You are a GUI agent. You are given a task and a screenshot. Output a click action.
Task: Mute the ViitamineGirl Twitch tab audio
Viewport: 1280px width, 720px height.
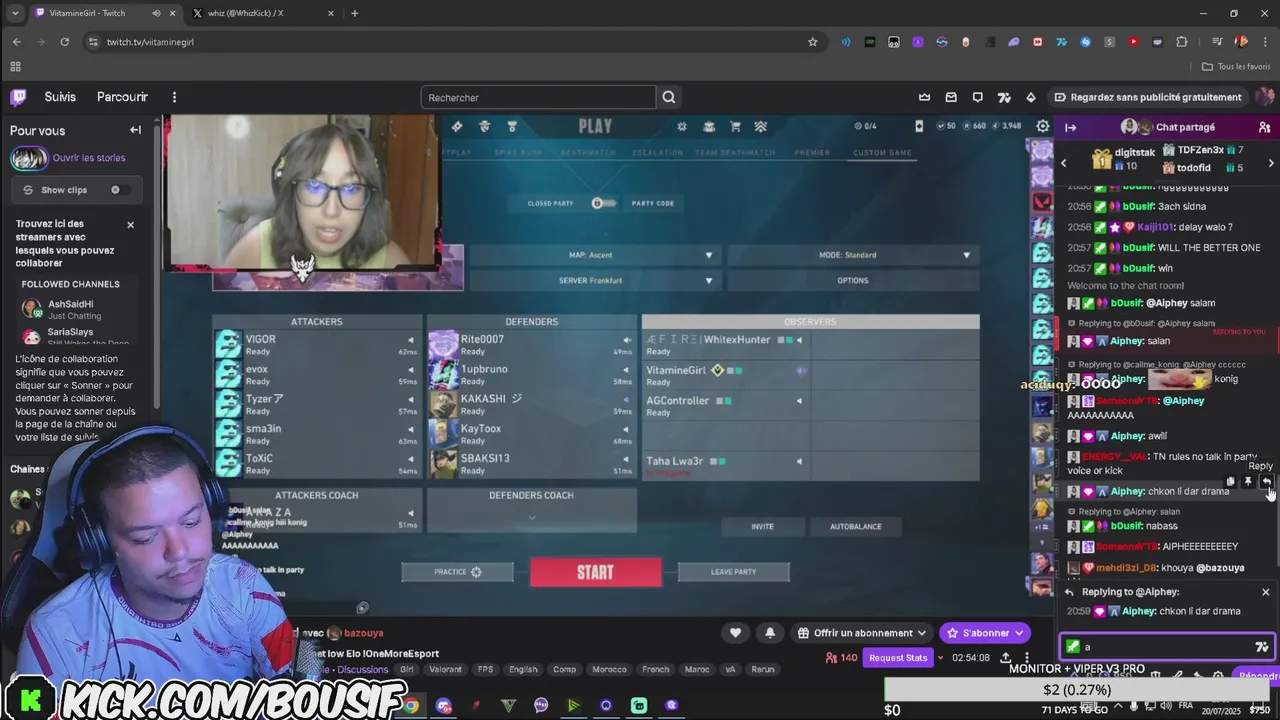click(156, 13)
